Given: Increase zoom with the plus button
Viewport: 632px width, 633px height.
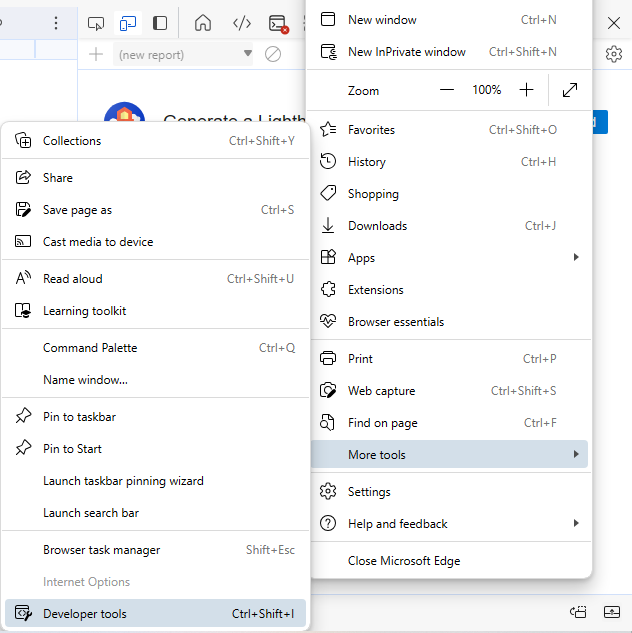Looking at the screenshot, I should point(526,90).
